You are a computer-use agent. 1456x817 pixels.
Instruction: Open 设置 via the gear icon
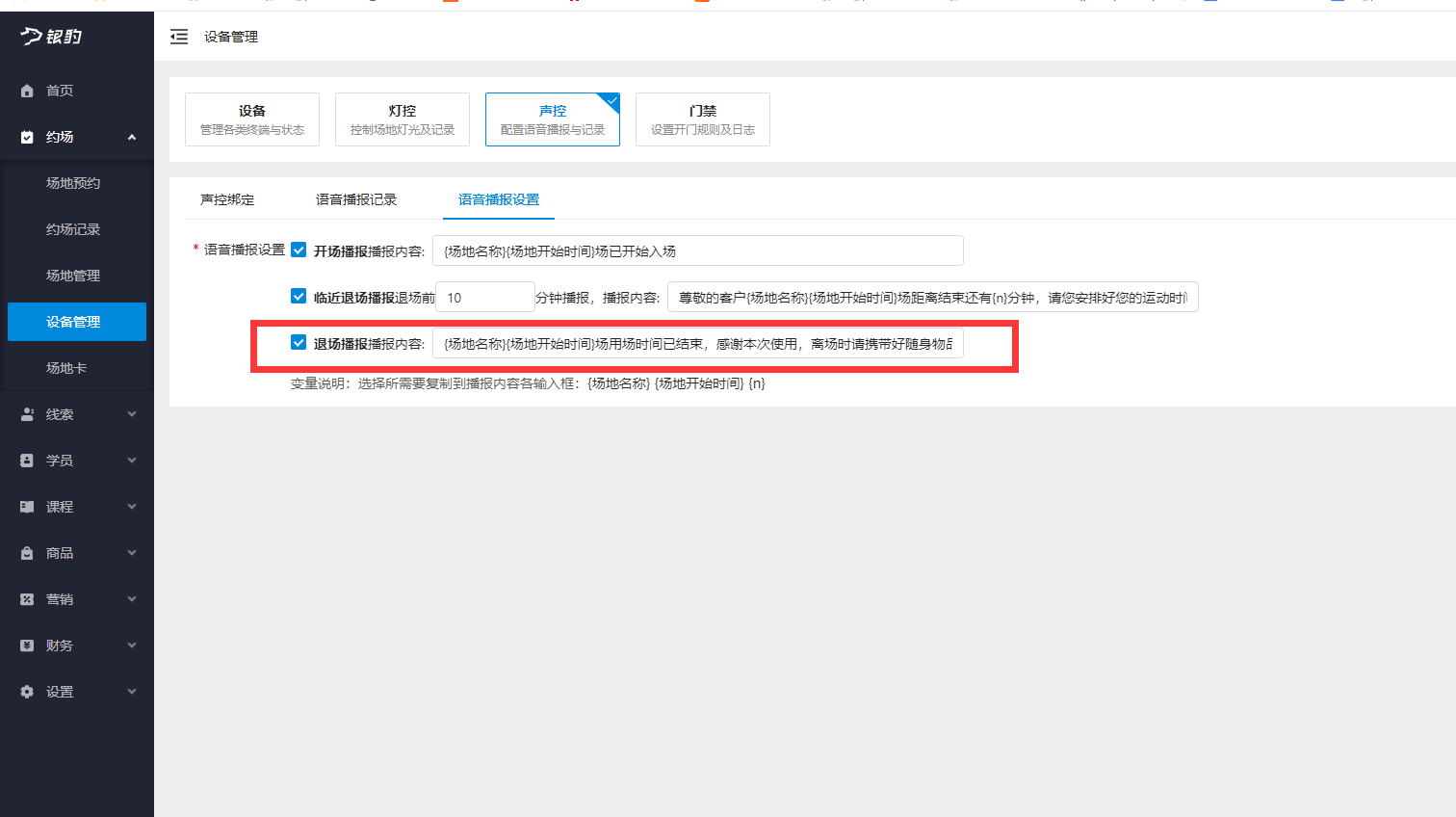click(26, 691)
